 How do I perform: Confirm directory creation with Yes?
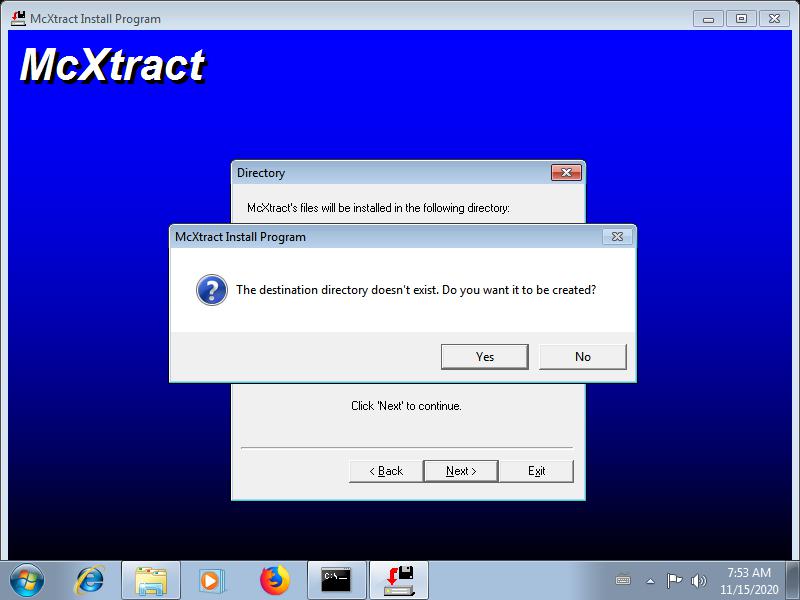(x=484, y=357)
